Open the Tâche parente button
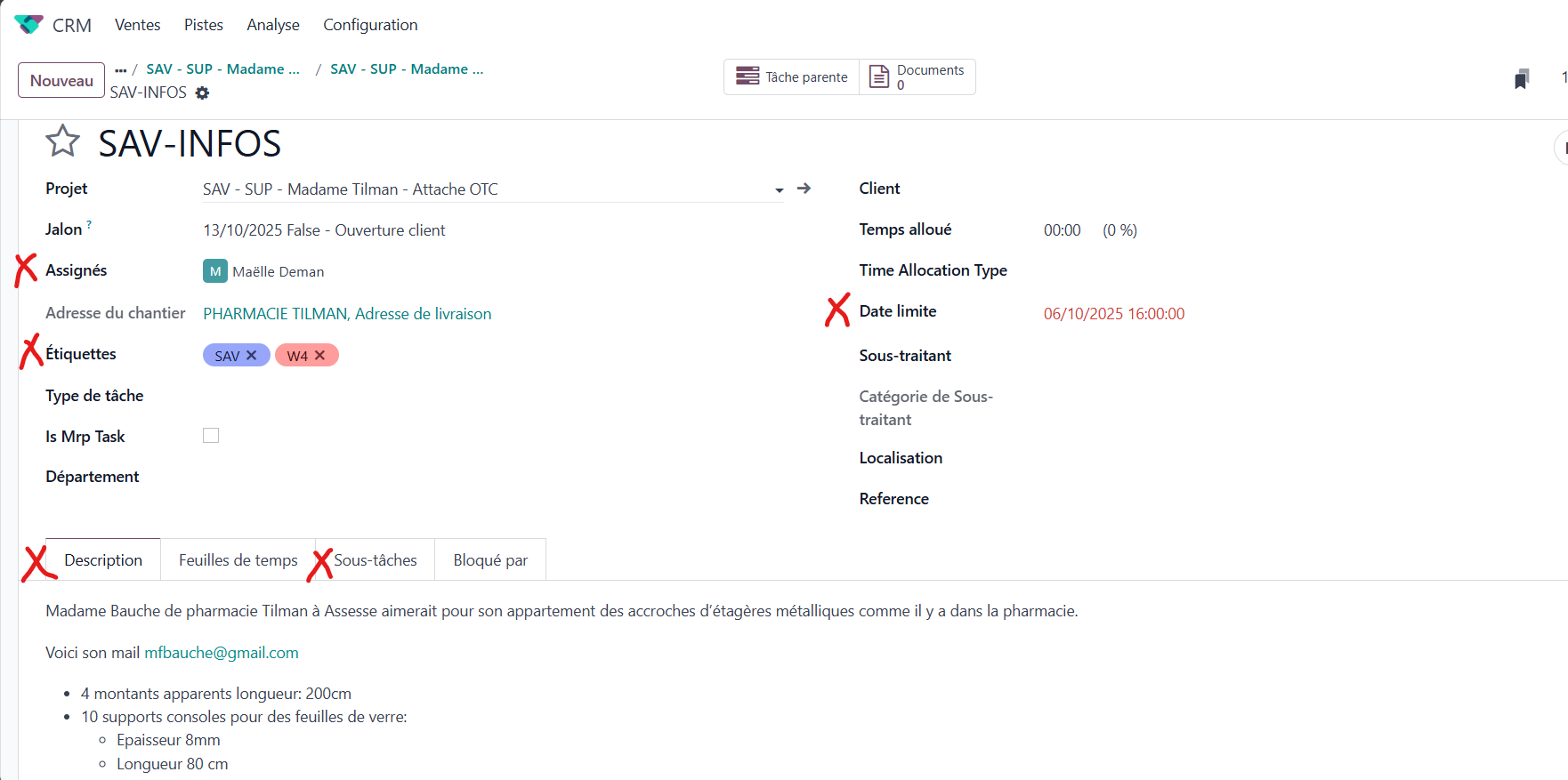 pos(792,77)
